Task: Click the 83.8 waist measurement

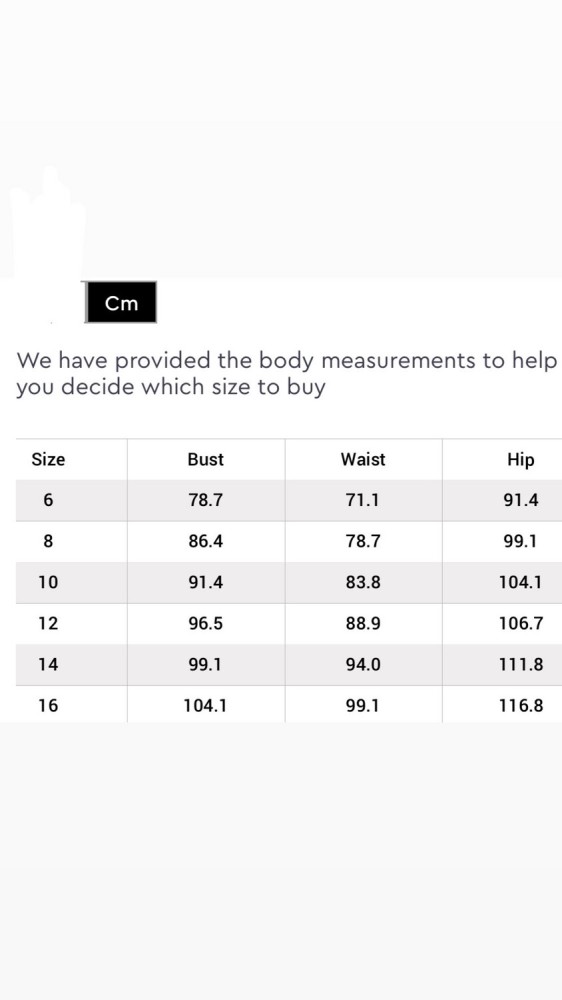Action: (x=363, y=582)
